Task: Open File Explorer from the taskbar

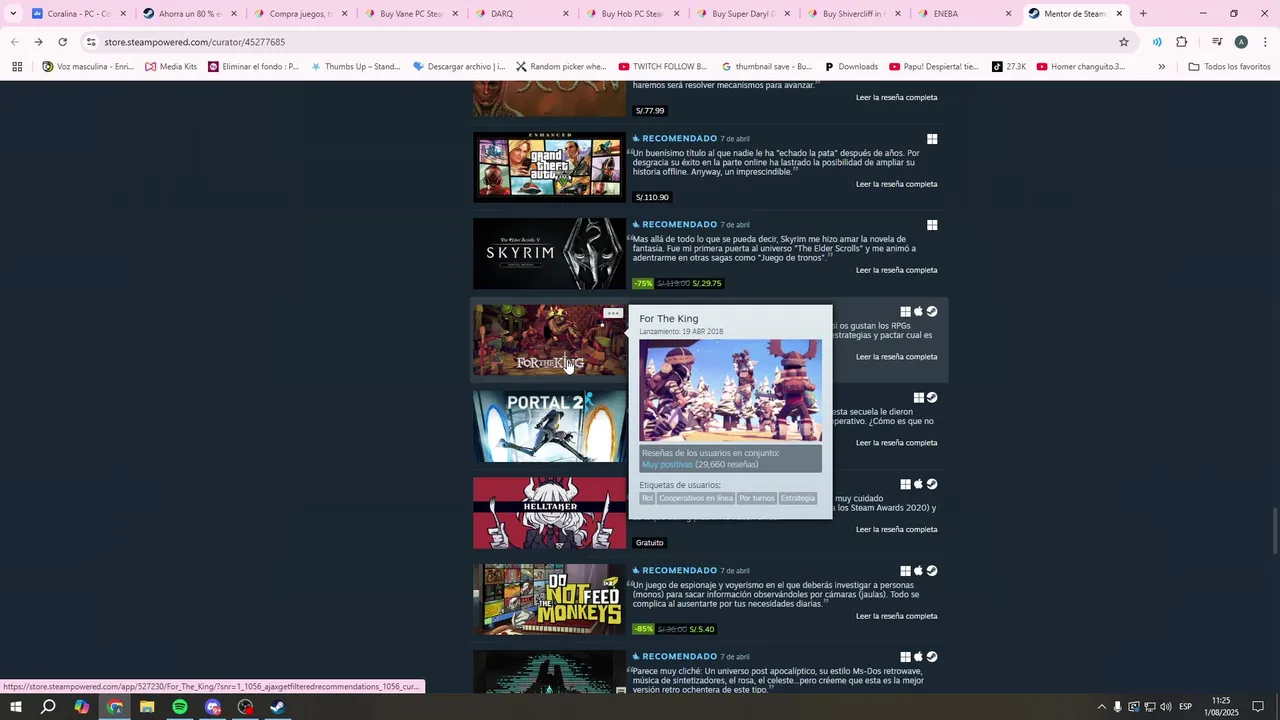Action: (x=147, y=707)
